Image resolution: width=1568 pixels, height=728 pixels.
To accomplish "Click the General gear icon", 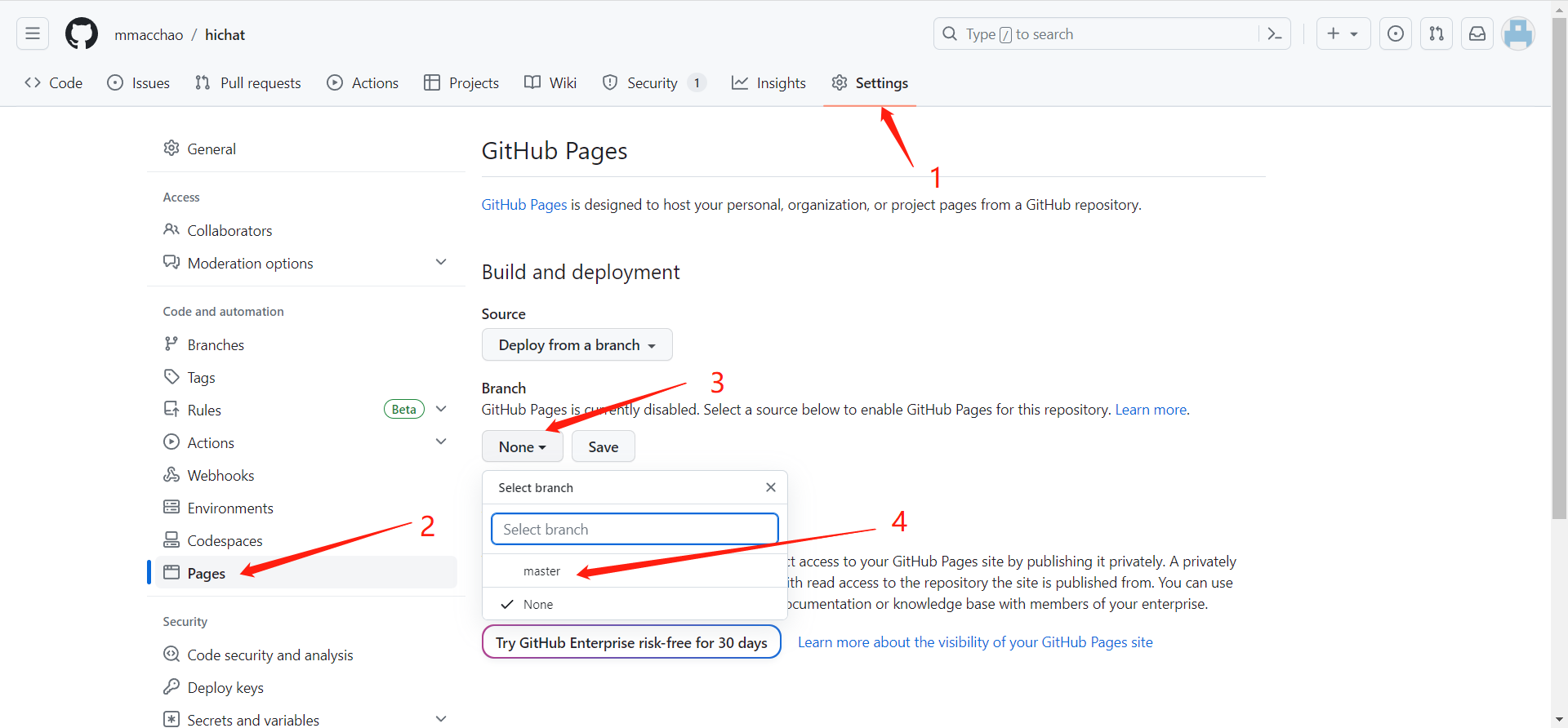I will point(171,148).
